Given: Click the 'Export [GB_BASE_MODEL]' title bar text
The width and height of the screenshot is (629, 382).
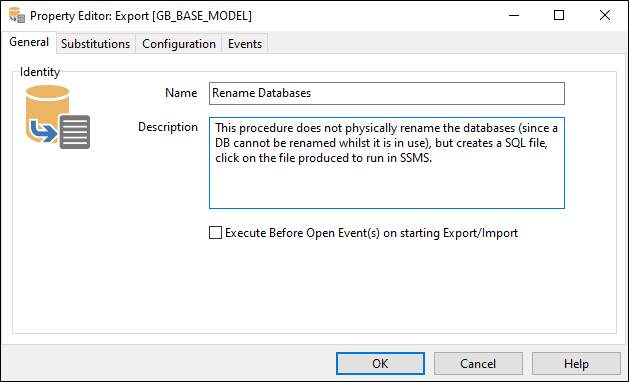Looking at the screenshot, I should [x=183, y=16].
